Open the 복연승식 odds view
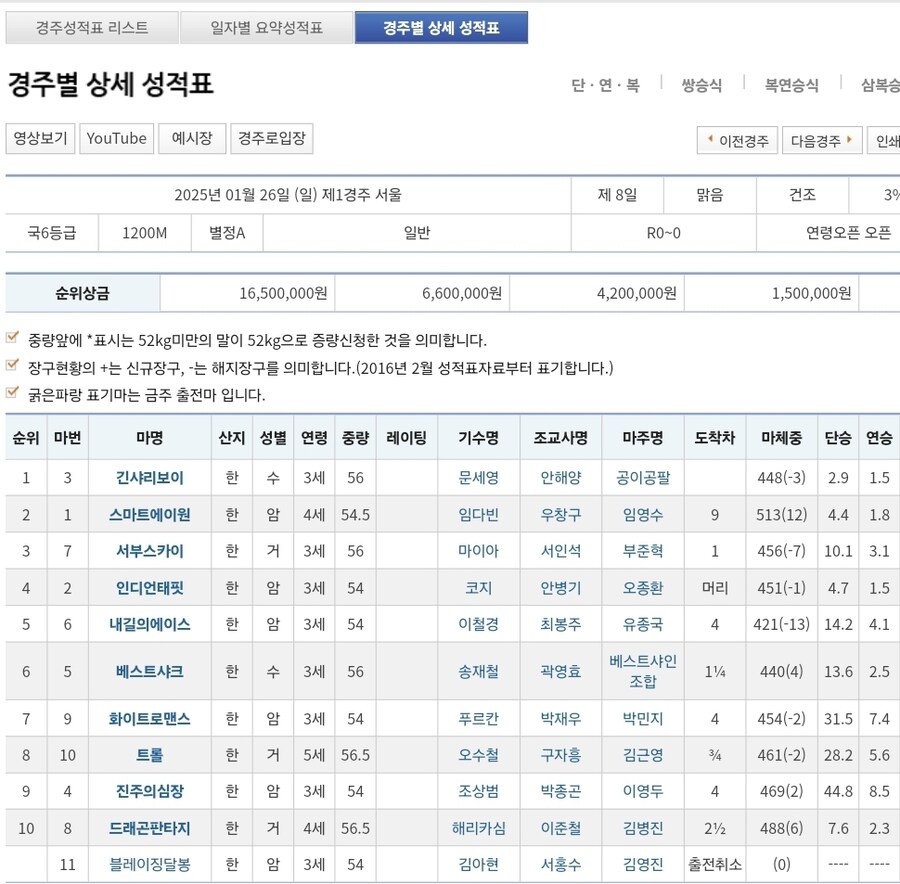This screenshot has height=884, width=900. click(x=789, y=86)
